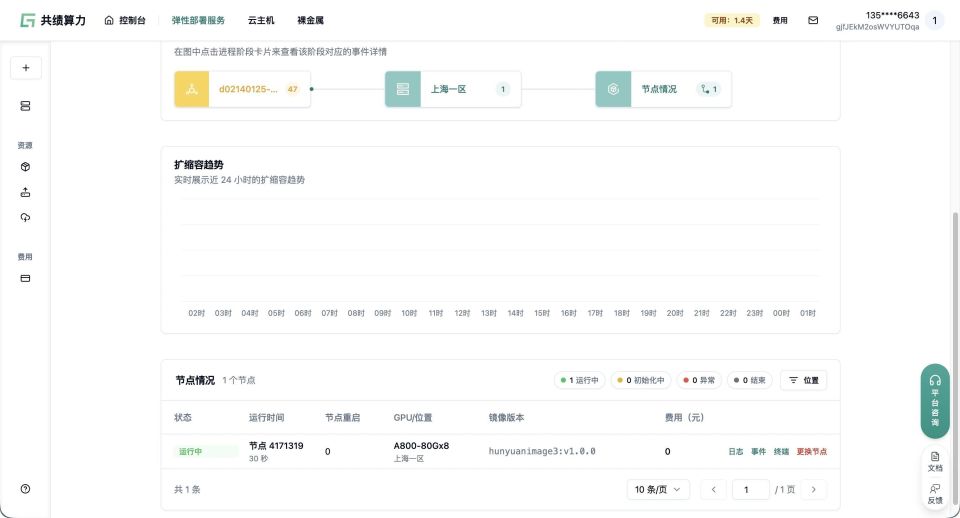The image size is (960, 518).
Task: Click the node count badge on 节点情况 card
Action: point(709,89)
